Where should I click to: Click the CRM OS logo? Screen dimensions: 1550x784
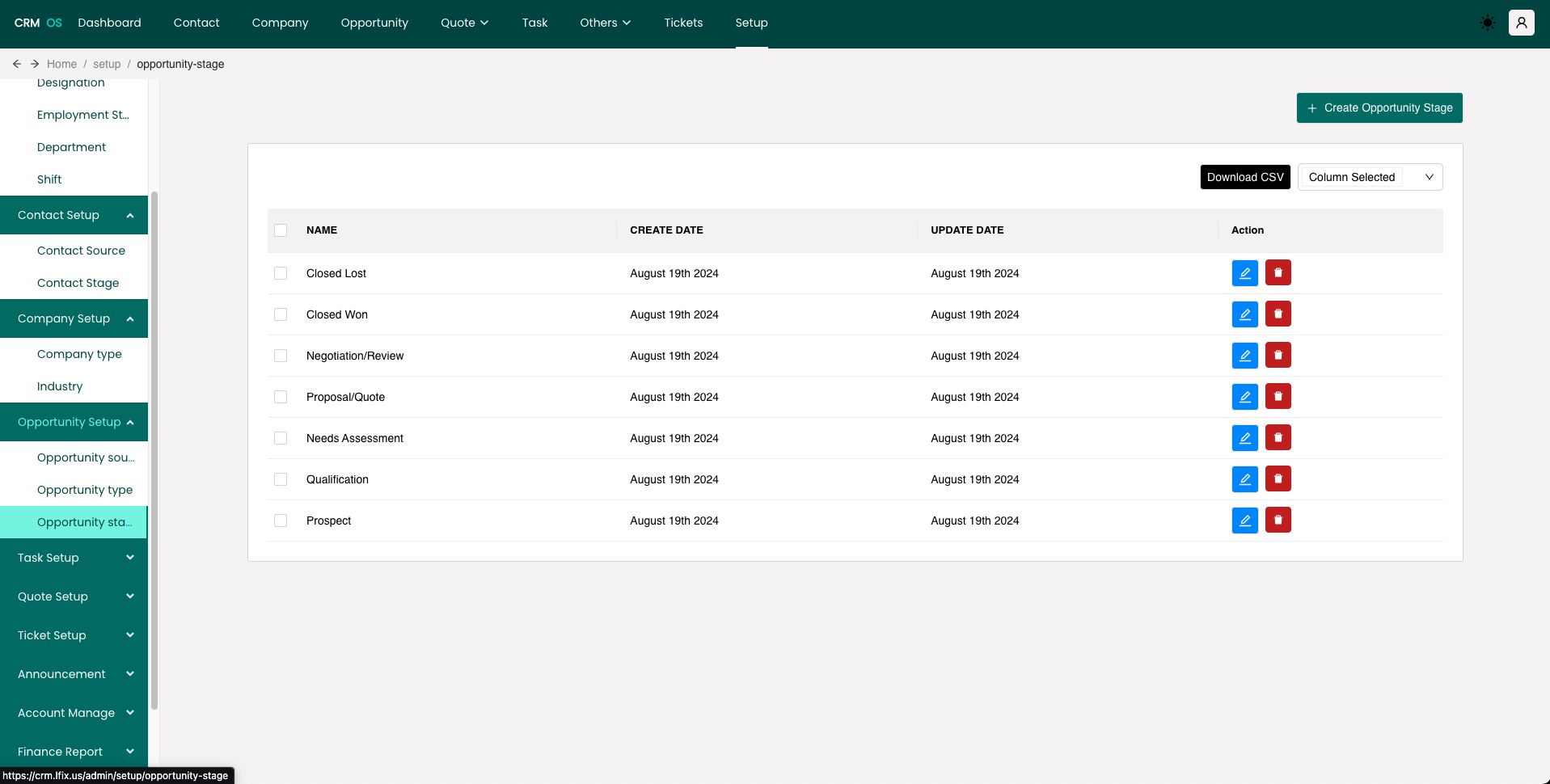point(38,23)
